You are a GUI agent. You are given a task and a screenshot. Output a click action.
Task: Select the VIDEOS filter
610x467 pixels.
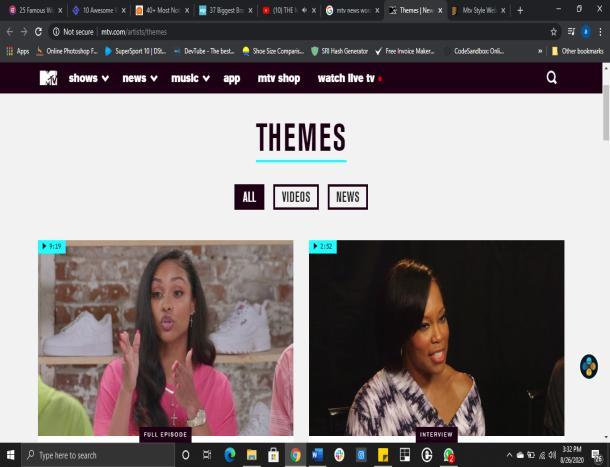tap(296, 197)
